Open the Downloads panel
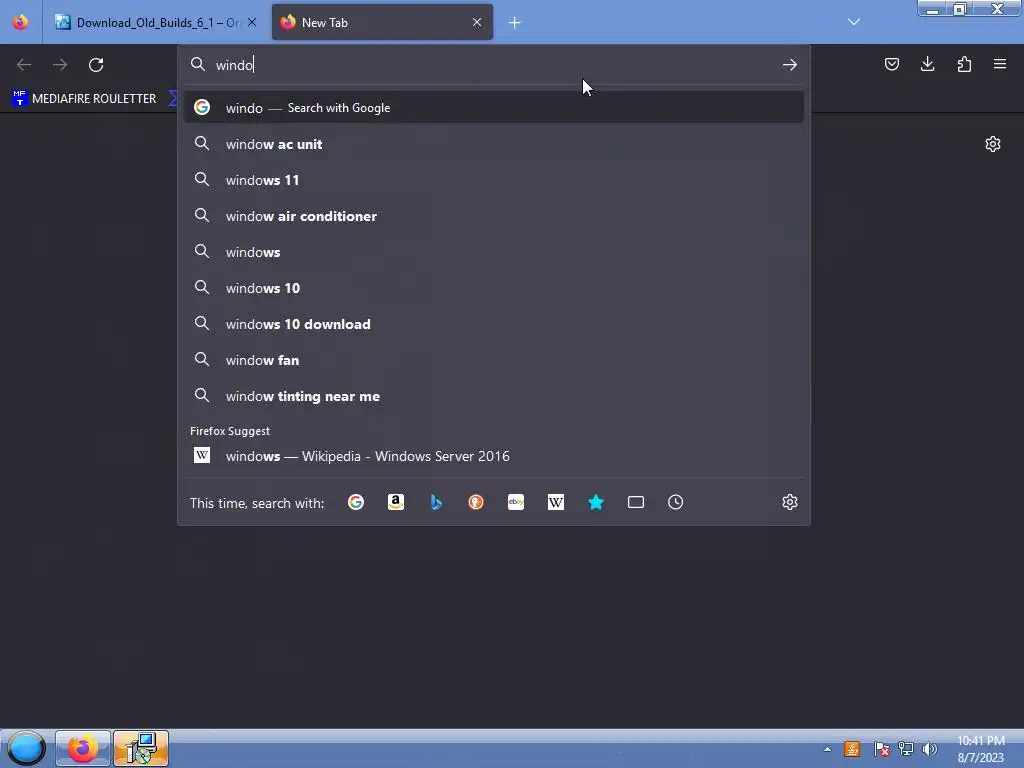This screenshot has width=1024, height=768. [927, 64]
